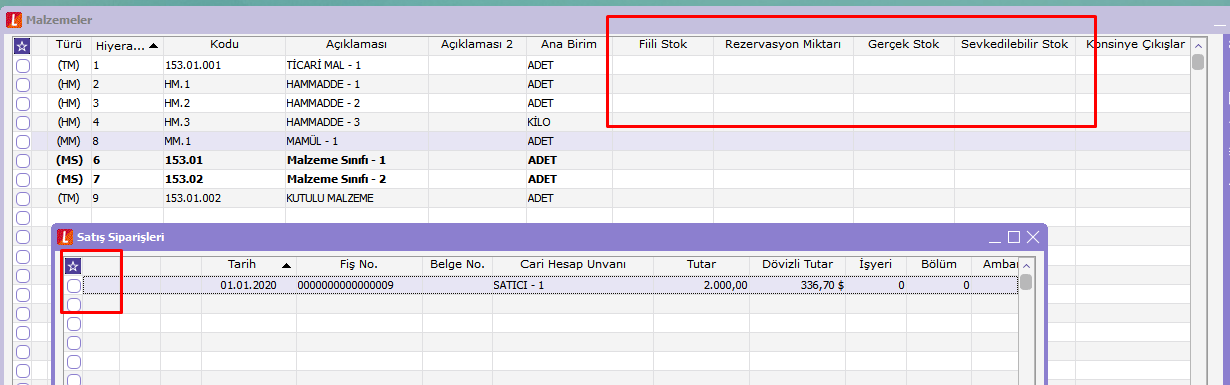Maximize the Satış Siparişleri window
The width and height of the screenshot is (1230, 385).
(x=1014, y=237)
